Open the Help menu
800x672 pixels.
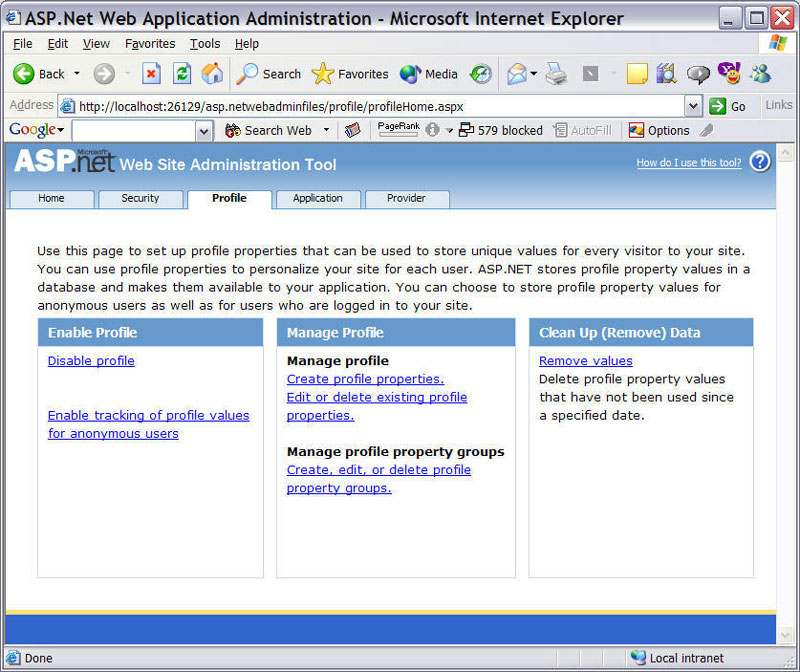[x=247, y=44]
